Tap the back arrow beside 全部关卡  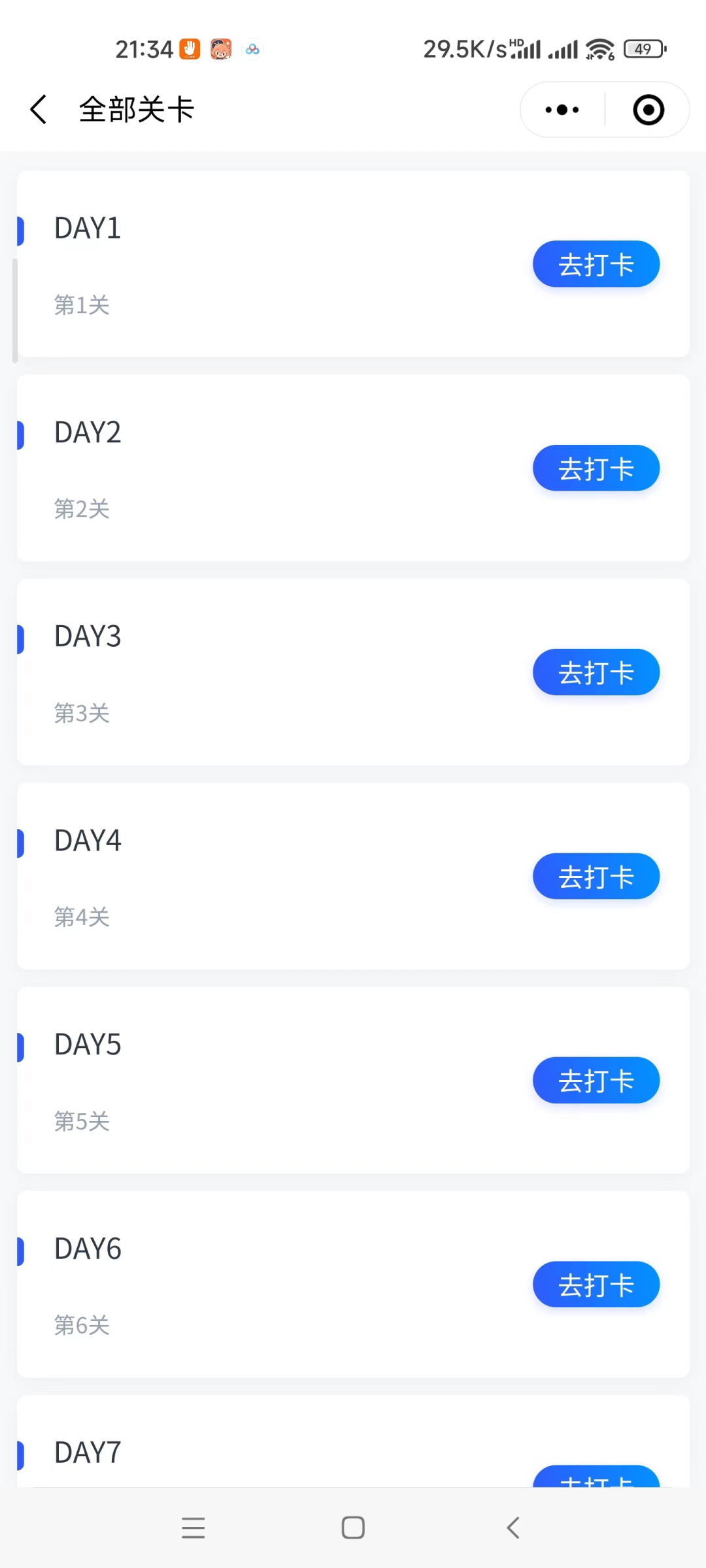[x=39, y=109]
